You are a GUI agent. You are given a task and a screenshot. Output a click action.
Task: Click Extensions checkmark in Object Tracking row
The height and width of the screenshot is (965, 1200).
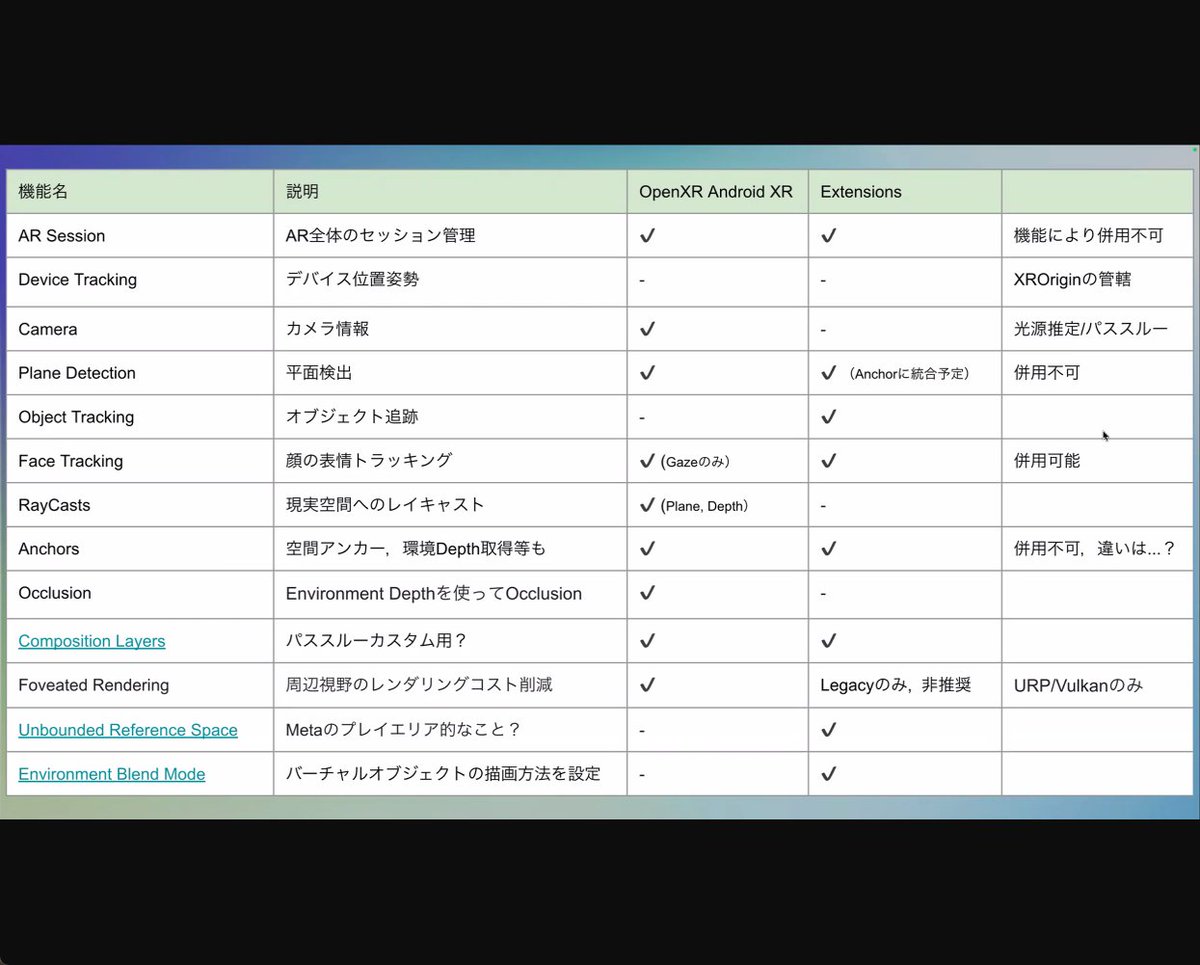pyautogui.click(x=828, y=417)
